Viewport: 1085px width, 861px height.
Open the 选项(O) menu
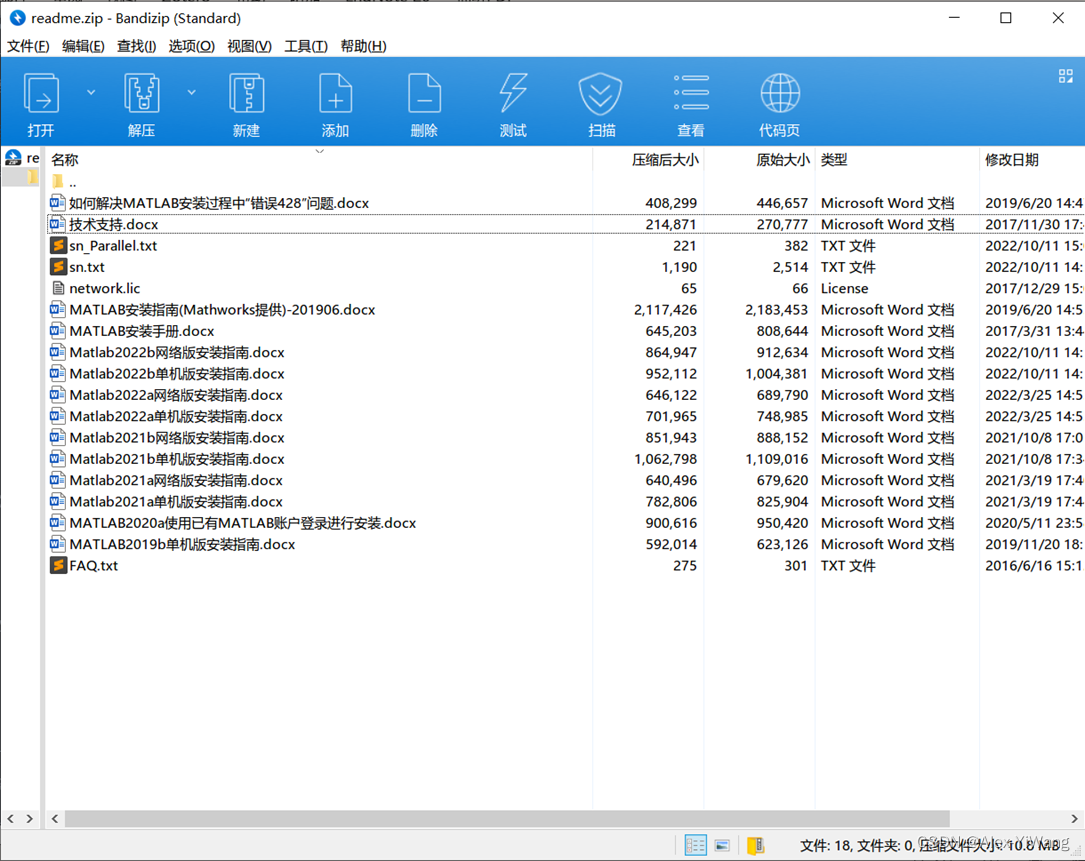[x=192, y=46]
